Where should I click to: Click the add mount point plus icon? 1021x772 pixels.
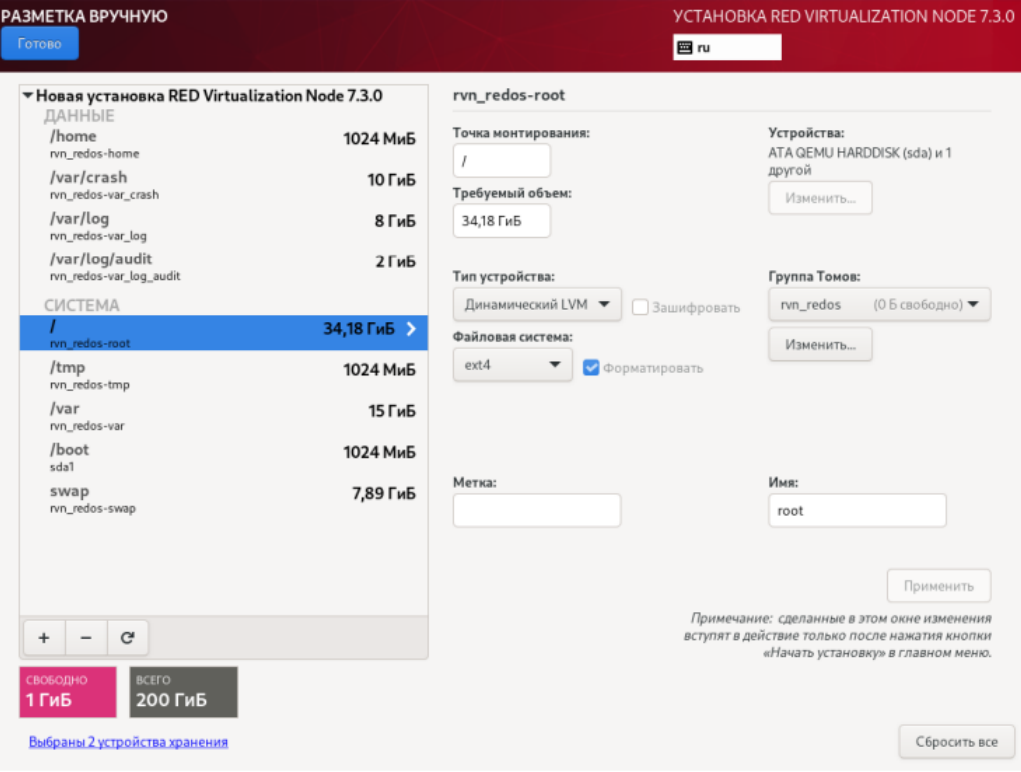coord(44,638)
